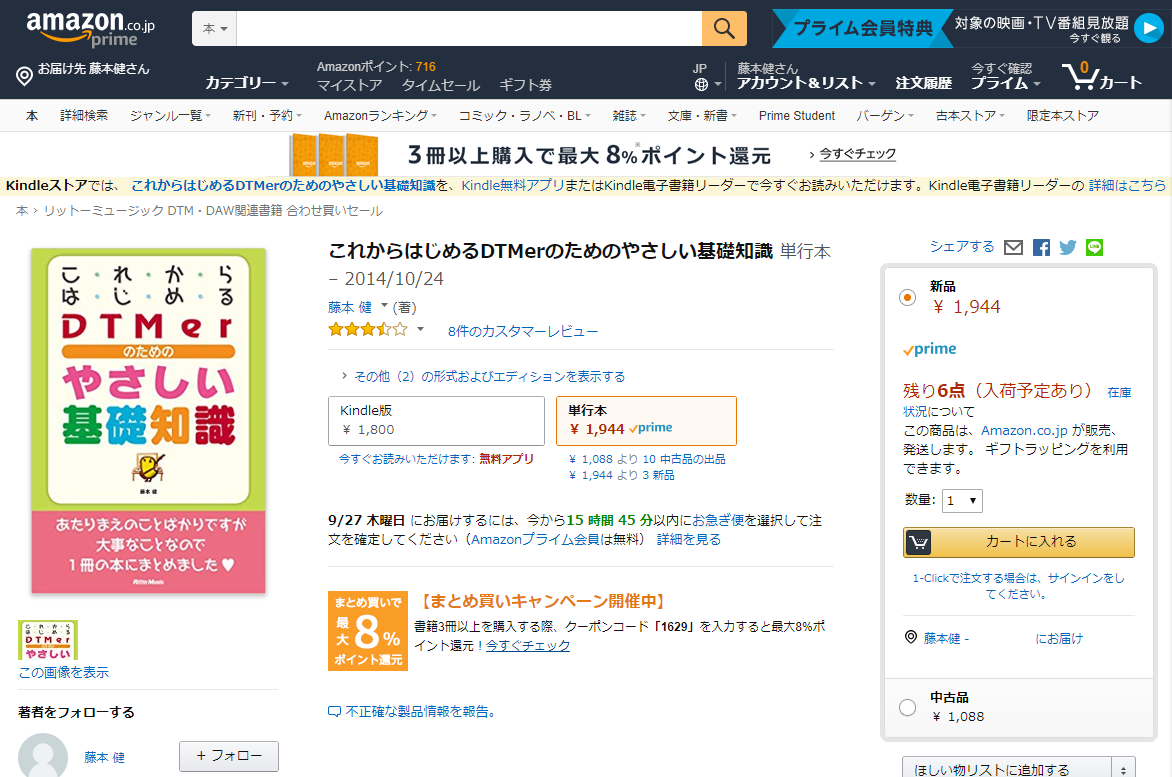The height and width of the screenshot is (777, 1172).
Task: Open 詳細検索 advanced search
Action: coord(84,116)
